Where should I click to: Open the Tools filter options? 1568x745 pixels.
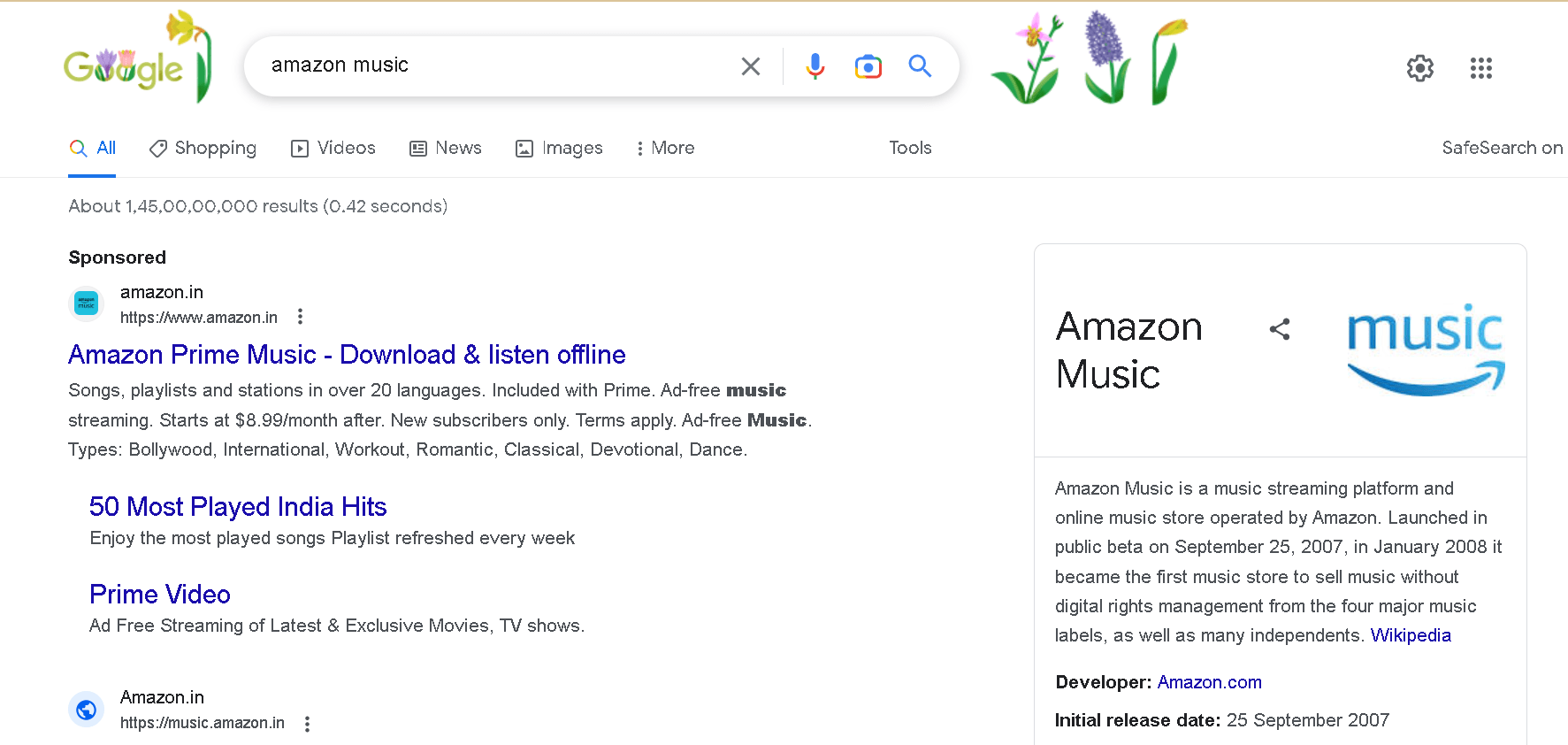[910, 148]
